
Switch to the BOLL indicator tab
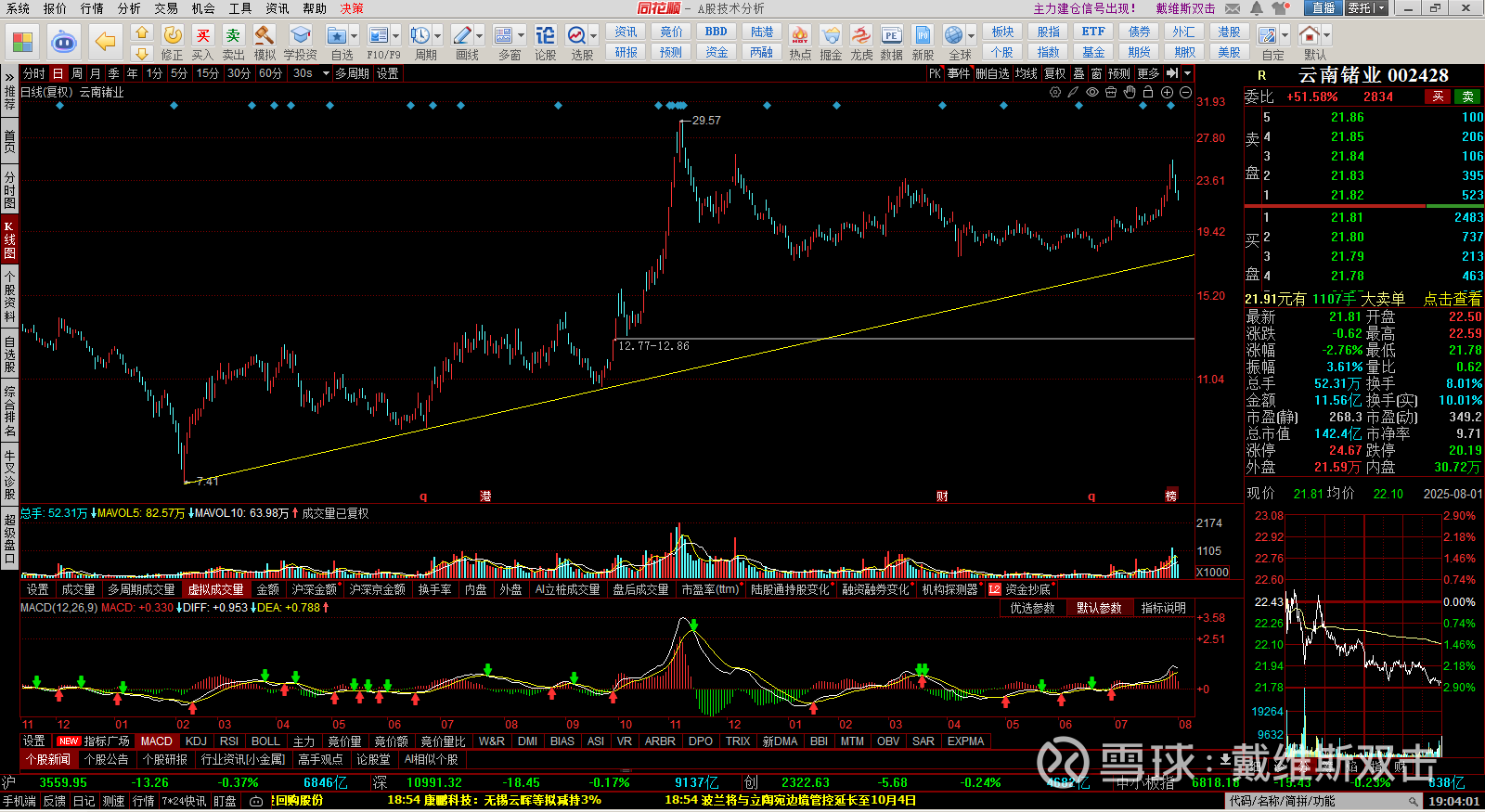pyautogui.click(x=265, y=741)
